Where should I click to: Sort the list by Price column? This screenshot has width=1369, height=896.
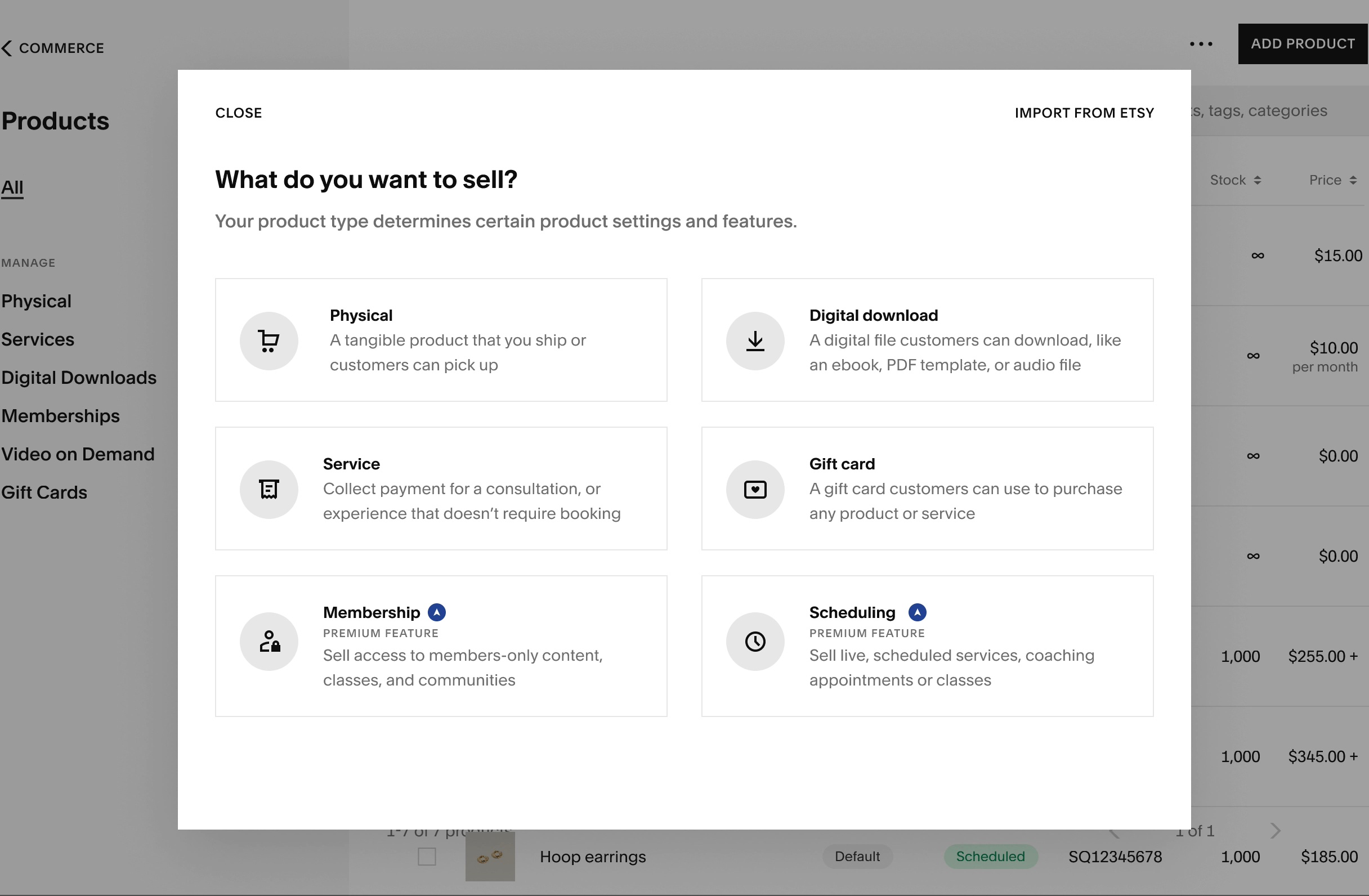pos(1332,180)
